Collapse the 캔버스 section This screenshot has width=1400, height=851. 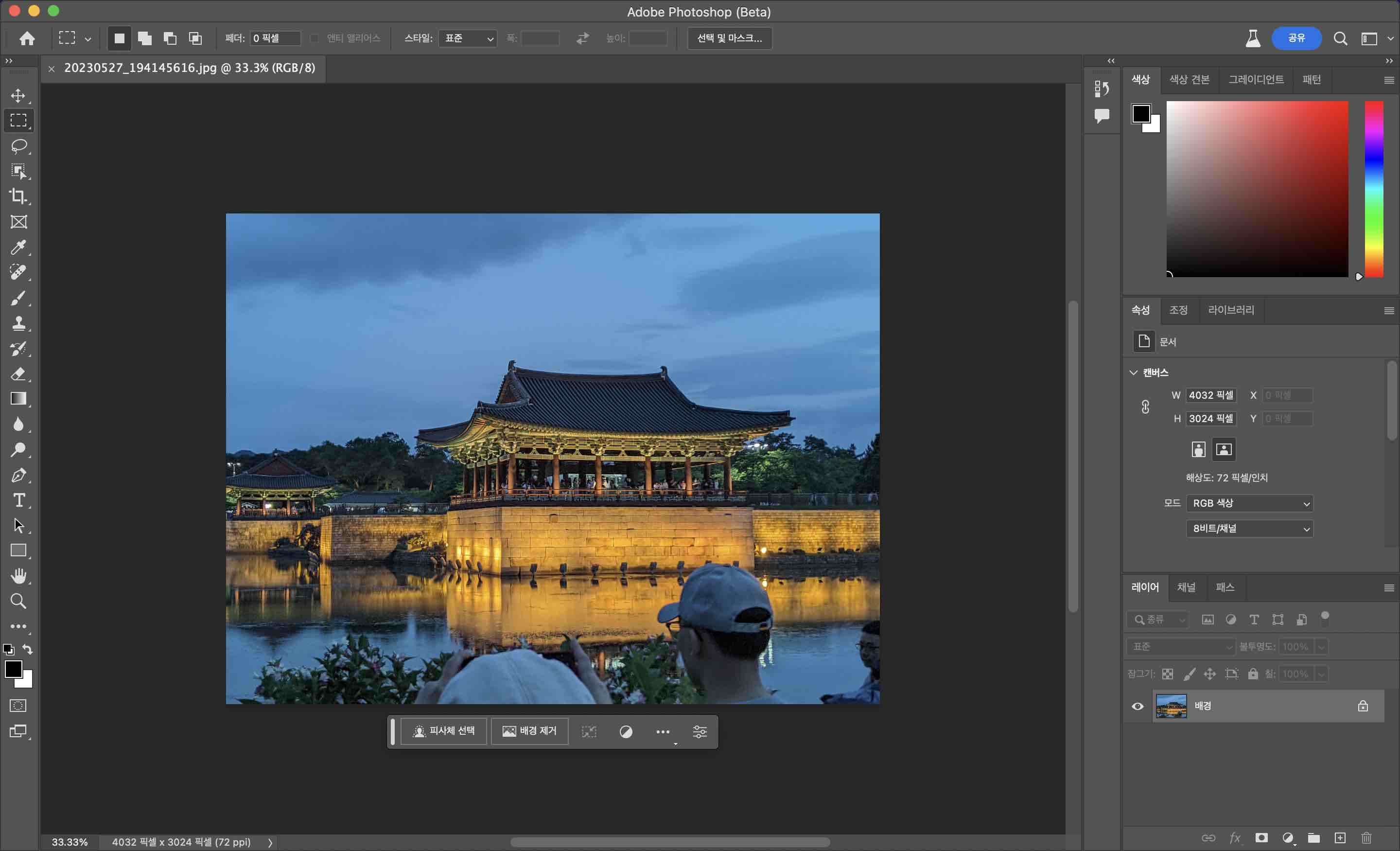1134,372
